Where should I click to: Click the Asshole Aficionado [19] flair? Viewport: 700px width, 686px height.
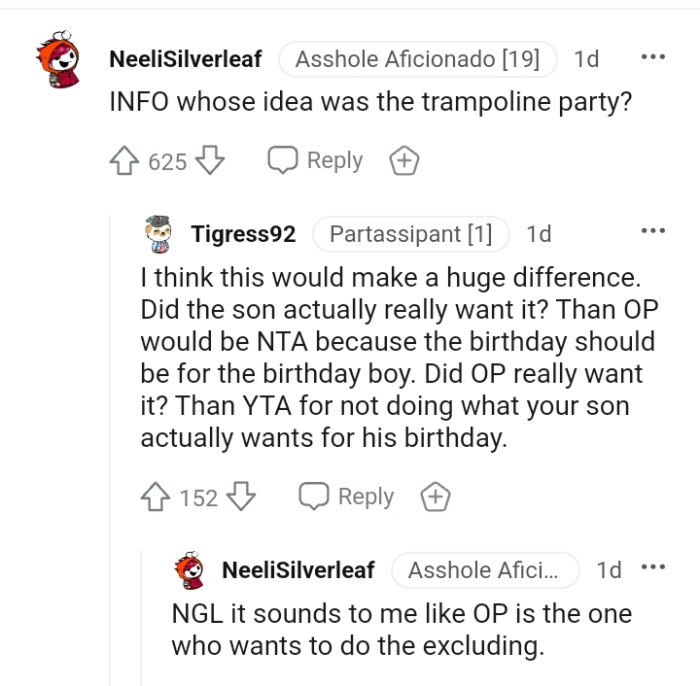click(418, 59)
